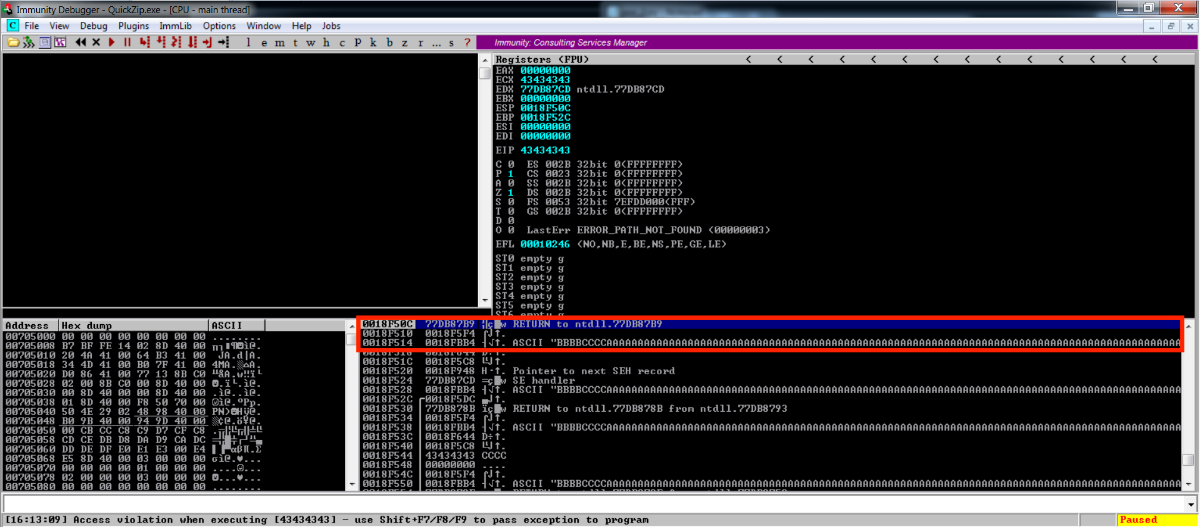Image resolution: width=1200 pixels, height=527 pixels.
Task: Click the green attach-to-process toolbar icon
Action: click(x=29, y=42)
